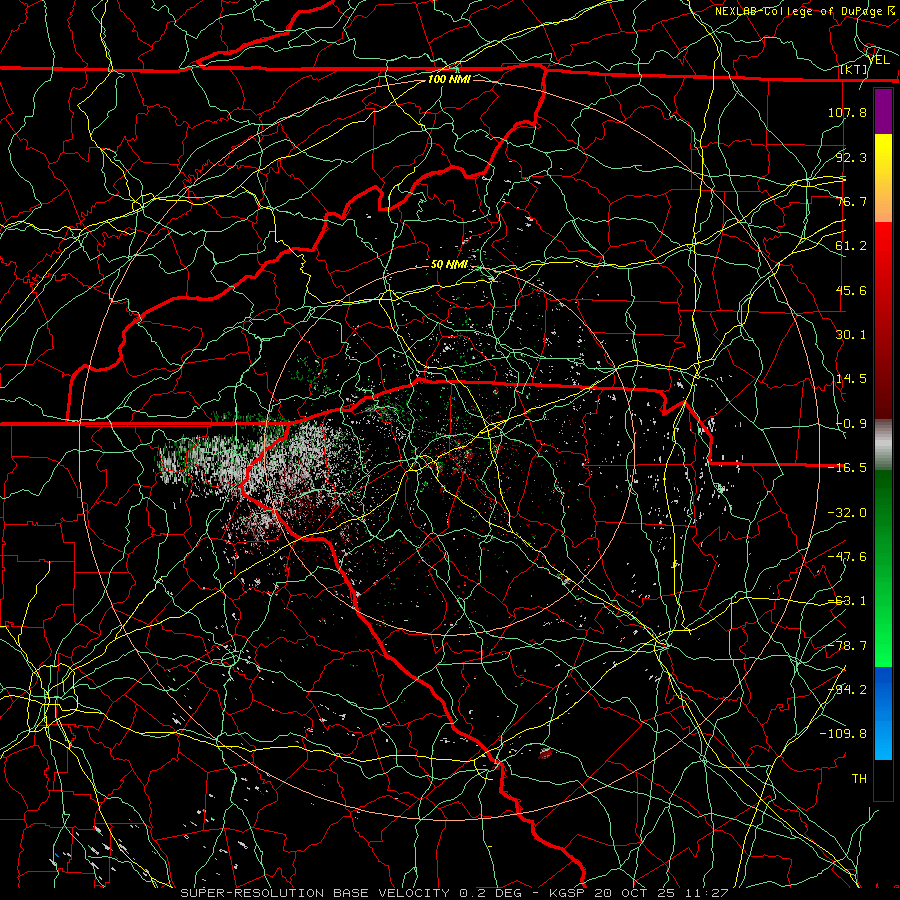Select the 107.8 legend value
The width and height of the screenshot is (900, 900).
(x=847, y=112)
